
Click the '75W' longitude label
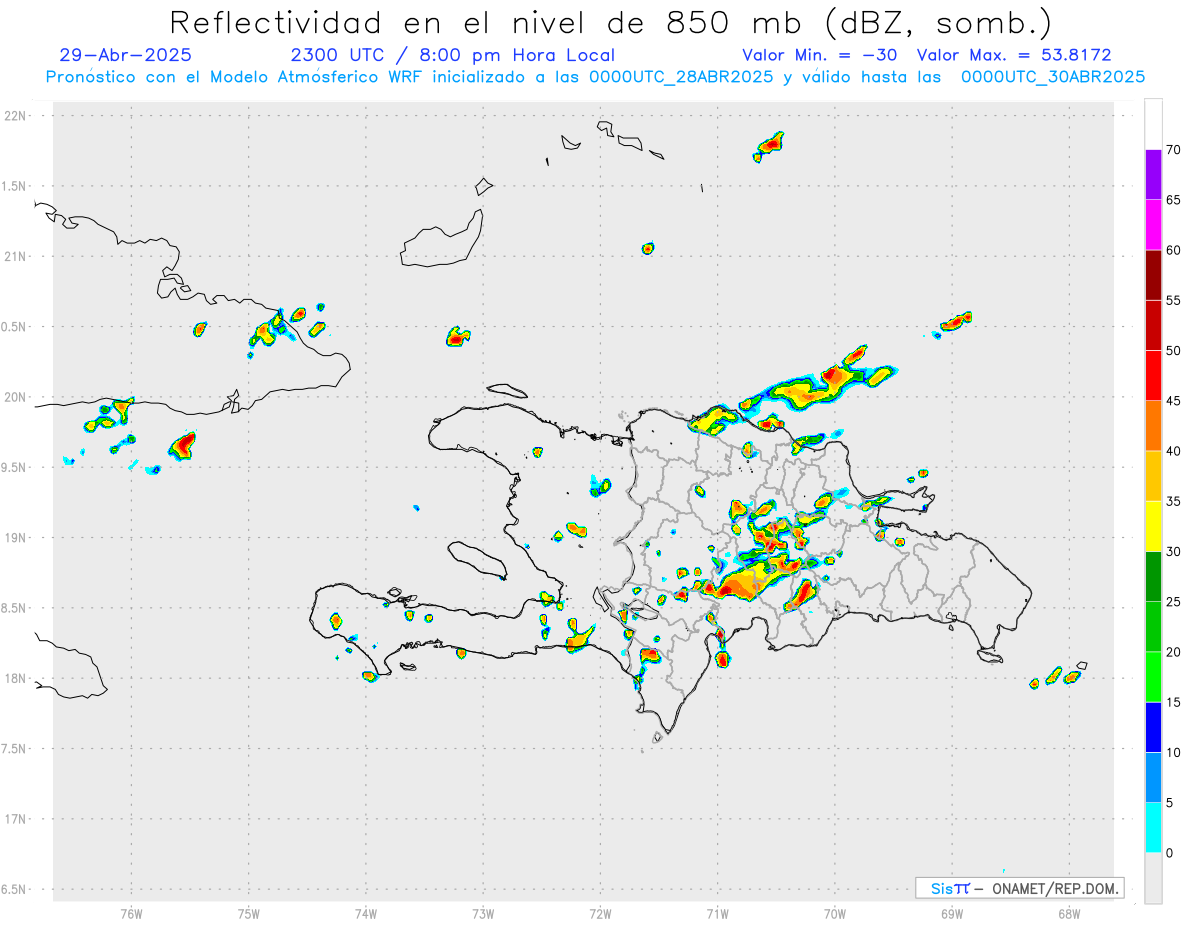coord(249,914)
